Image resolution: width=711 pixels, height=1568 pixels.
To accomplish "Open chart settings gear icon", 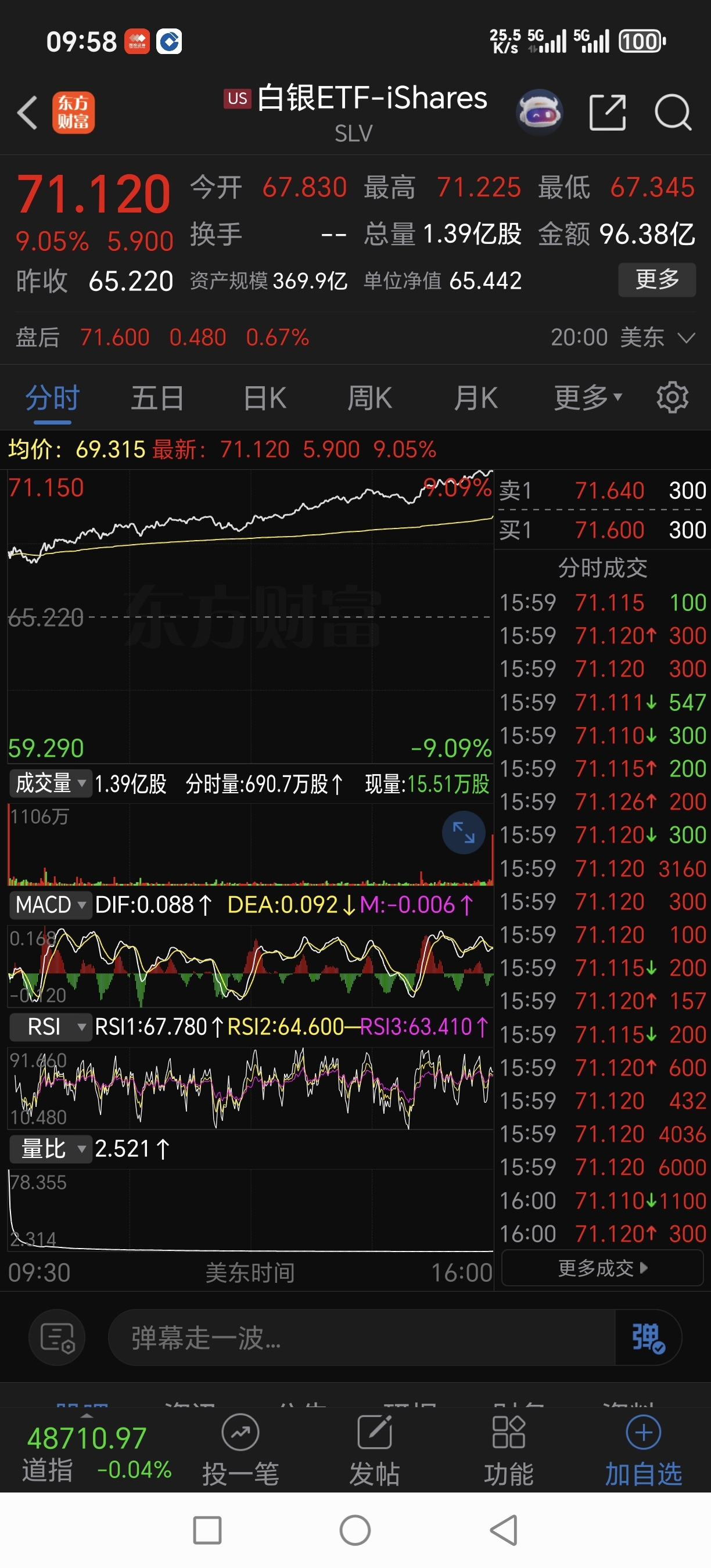I will point(672,397).
